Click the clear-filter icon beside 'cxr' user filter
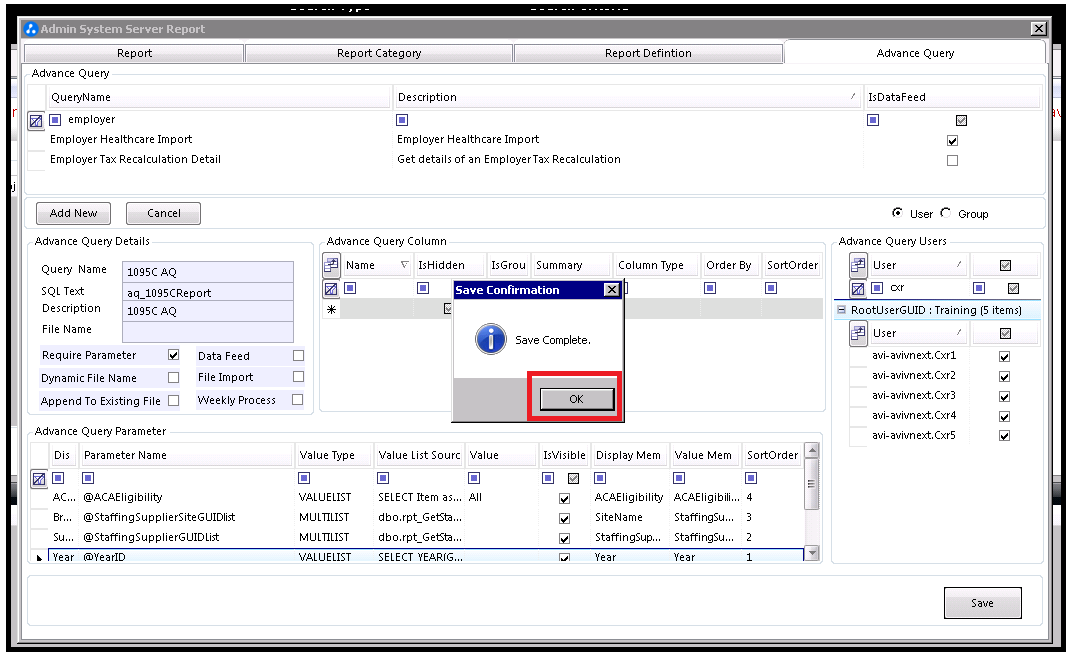 click(x=858, y=289)
